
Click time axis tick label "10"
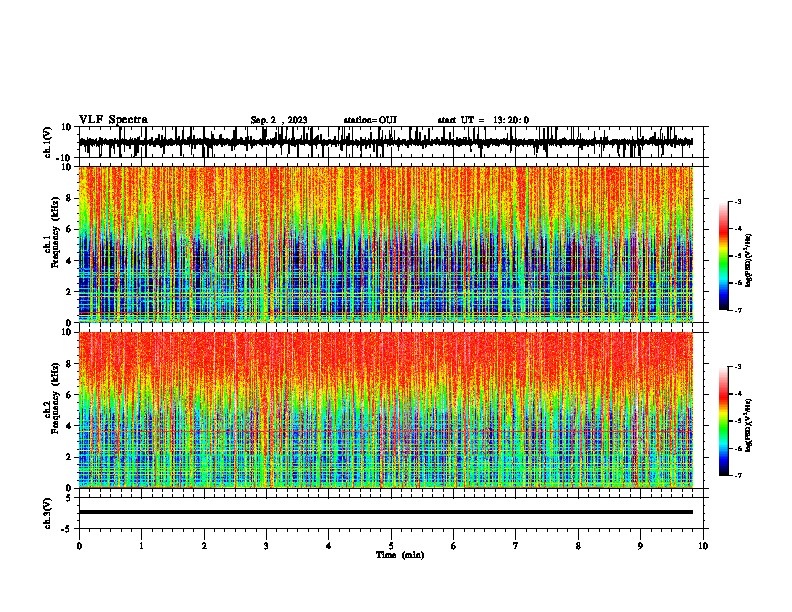[x=703, y=546]
